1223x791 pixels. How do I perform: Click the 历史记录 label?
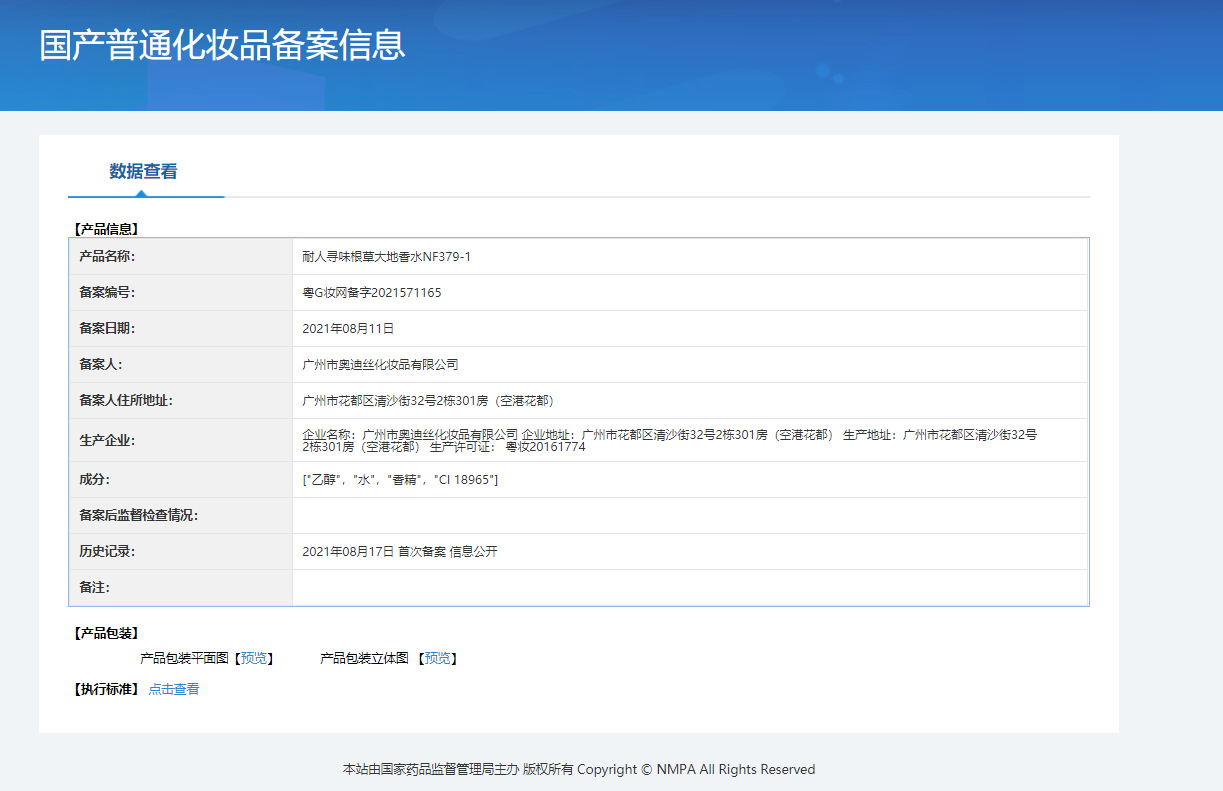click(107, 552)
